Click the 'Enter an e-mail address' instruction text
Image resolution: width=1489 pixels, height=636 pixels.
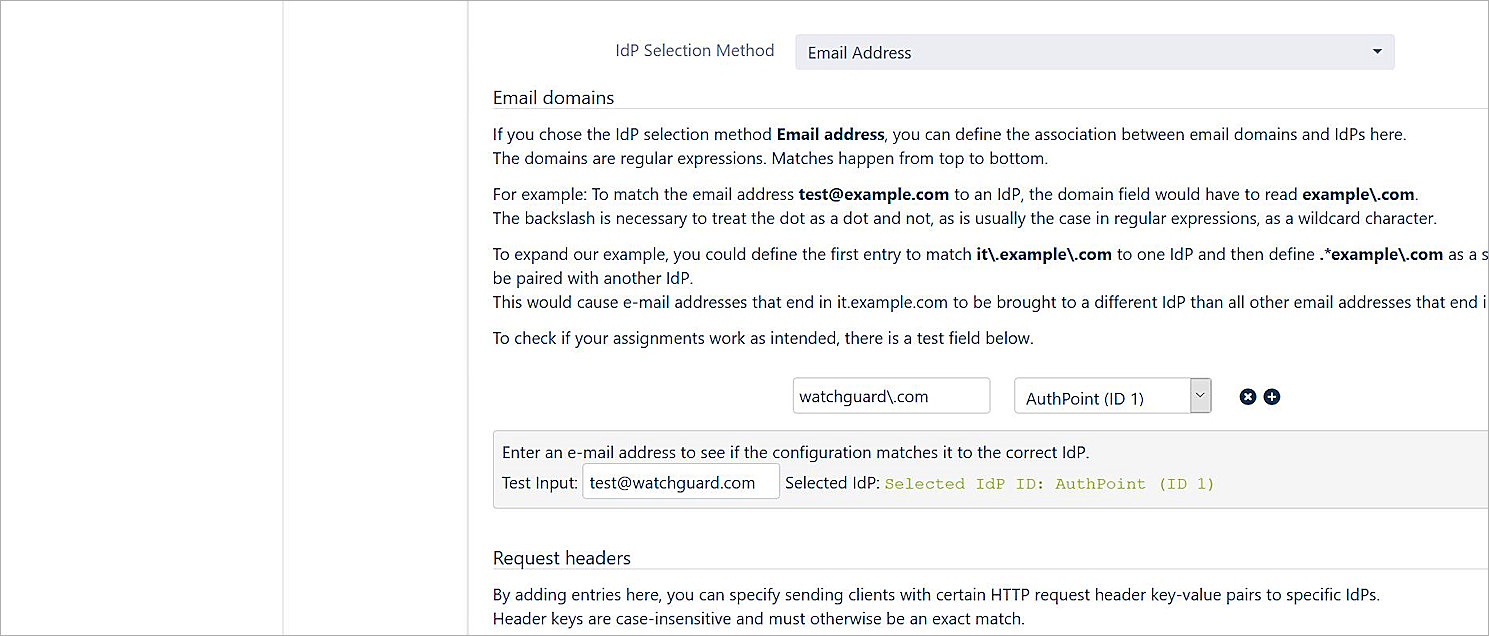[x=795, y=452]
